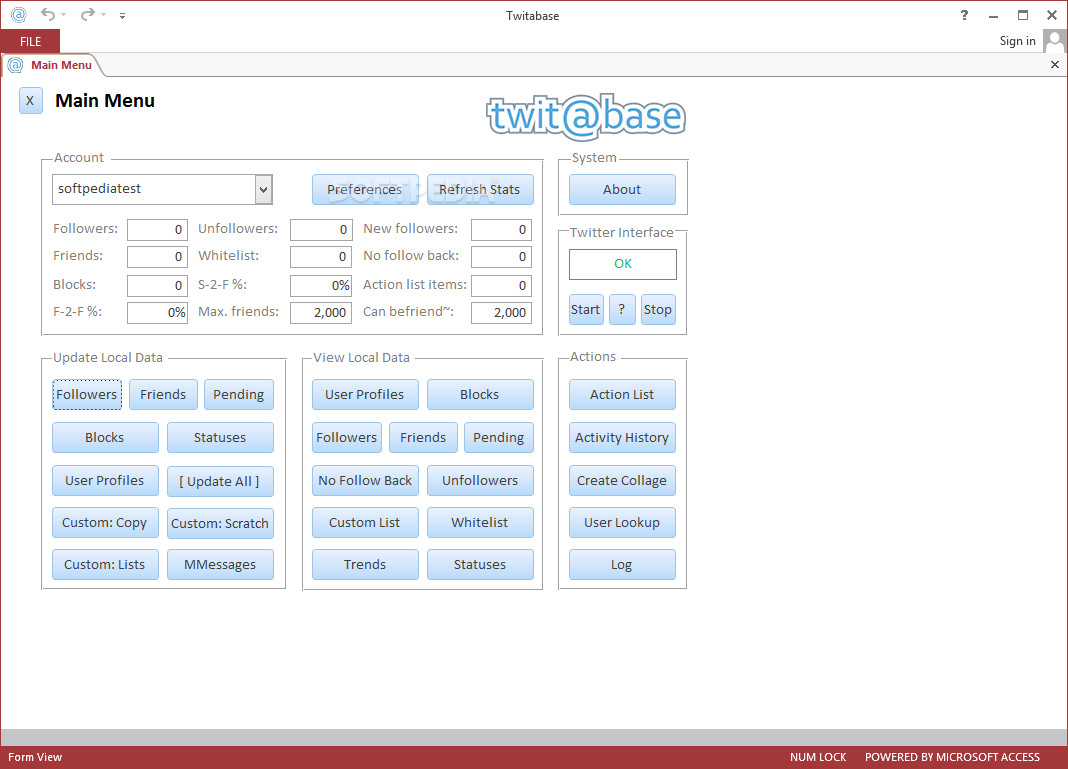Click Custom: Scratch button
Viewport: 1068px width, 769px height.
coord(220,524)
